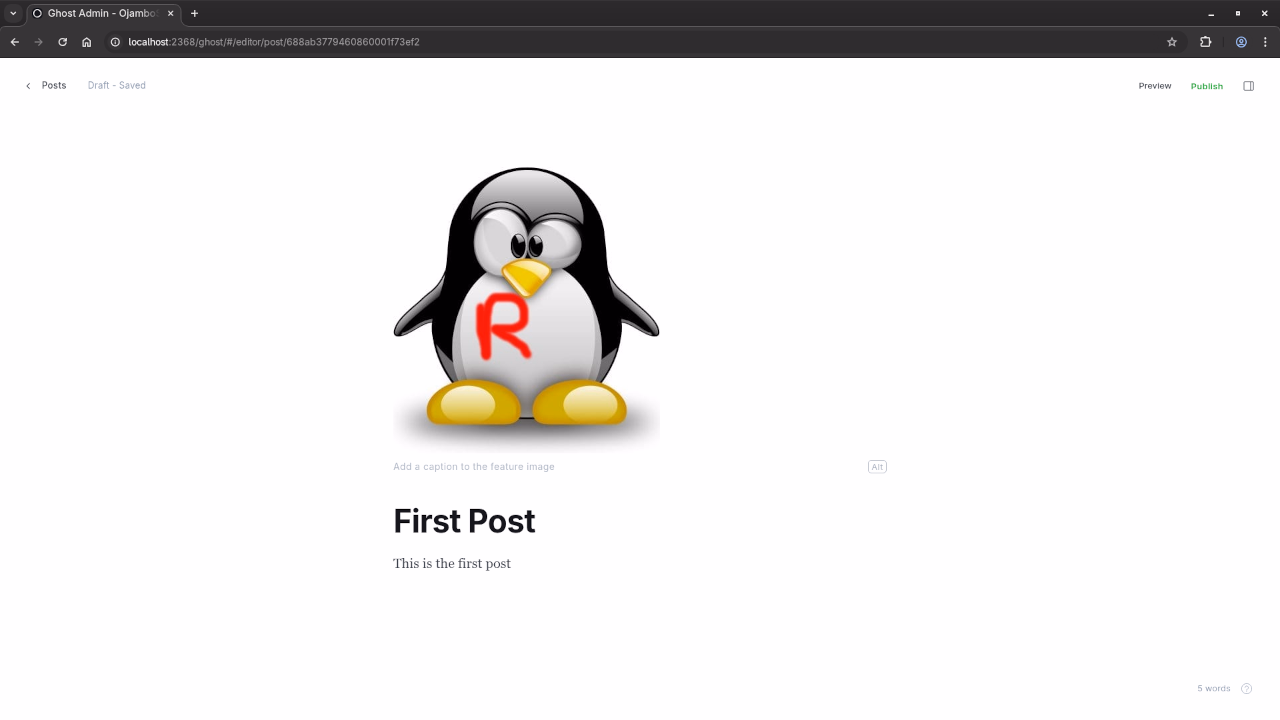Bookmark this page with the star icon

coord(1172,42)
